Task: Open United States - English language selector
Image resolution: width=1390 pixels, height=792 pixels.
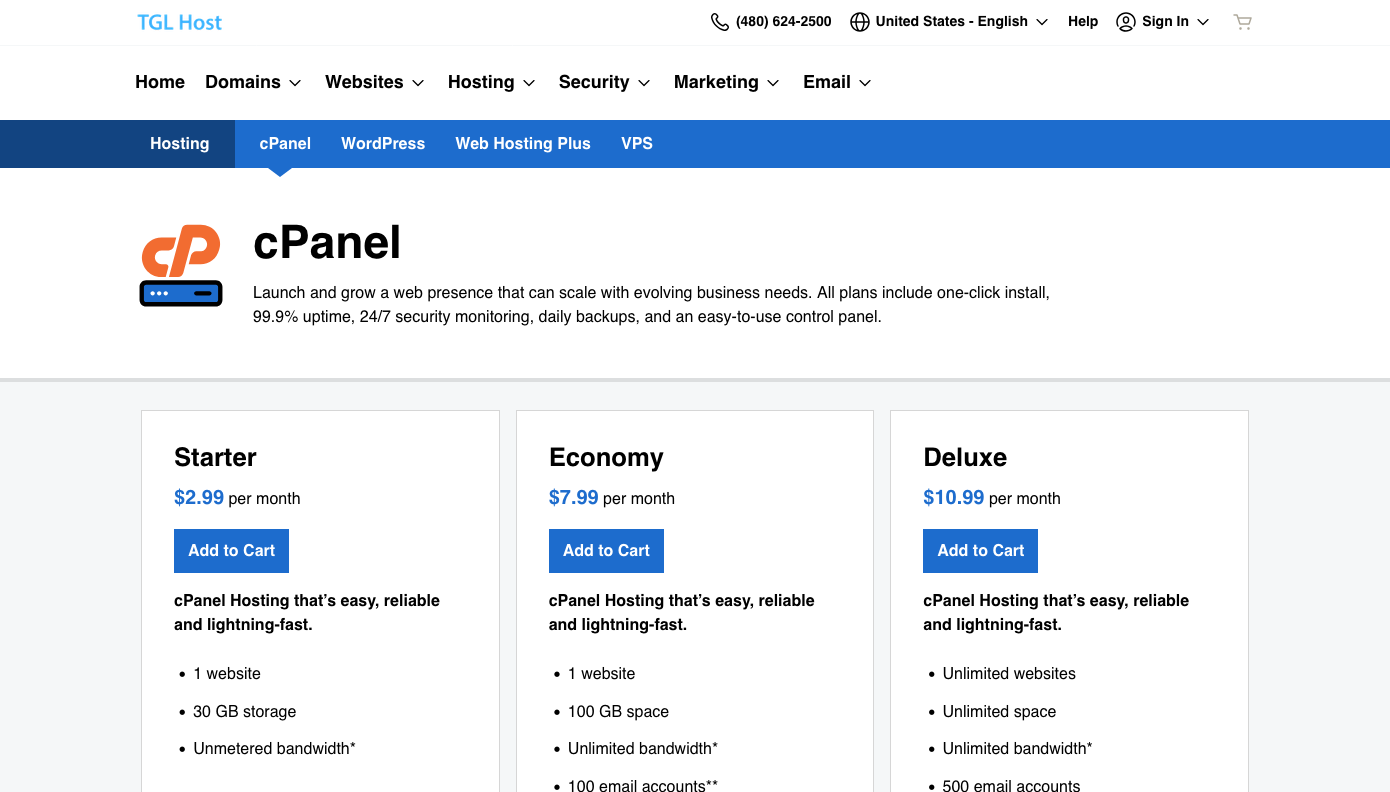Action: [951, 22]
